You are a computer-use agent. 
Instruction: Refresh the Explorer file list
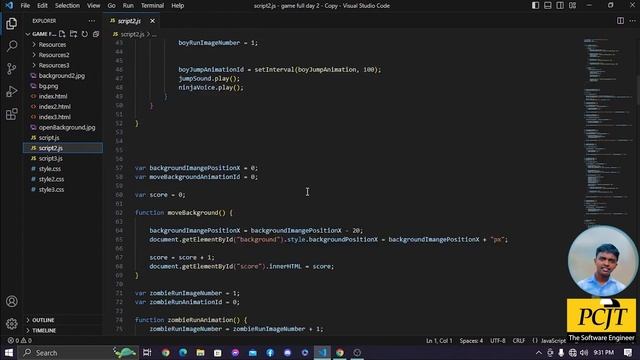point(84,34)
